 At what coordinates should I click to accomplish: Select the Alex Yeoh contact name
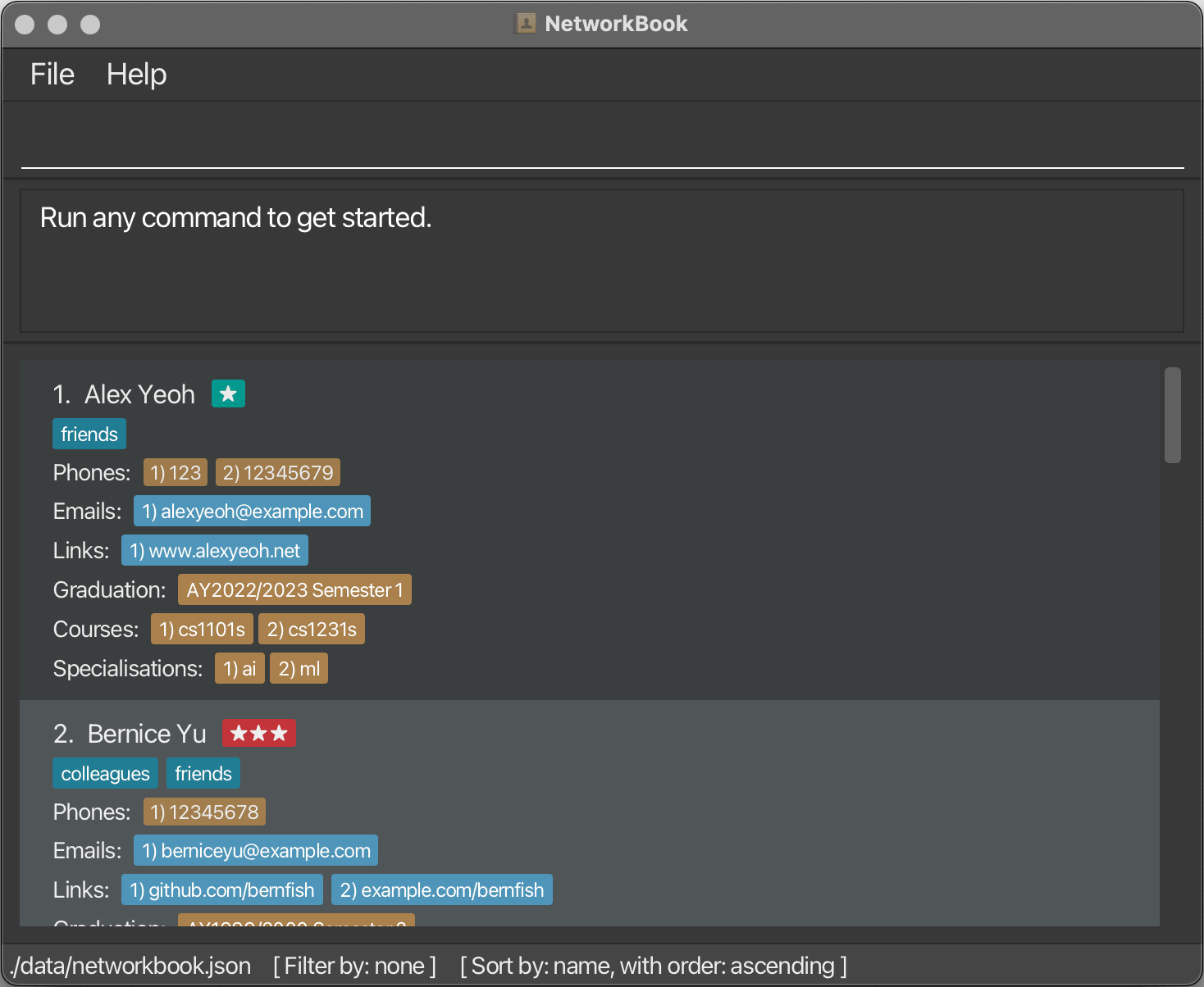(x=139, y=394)
